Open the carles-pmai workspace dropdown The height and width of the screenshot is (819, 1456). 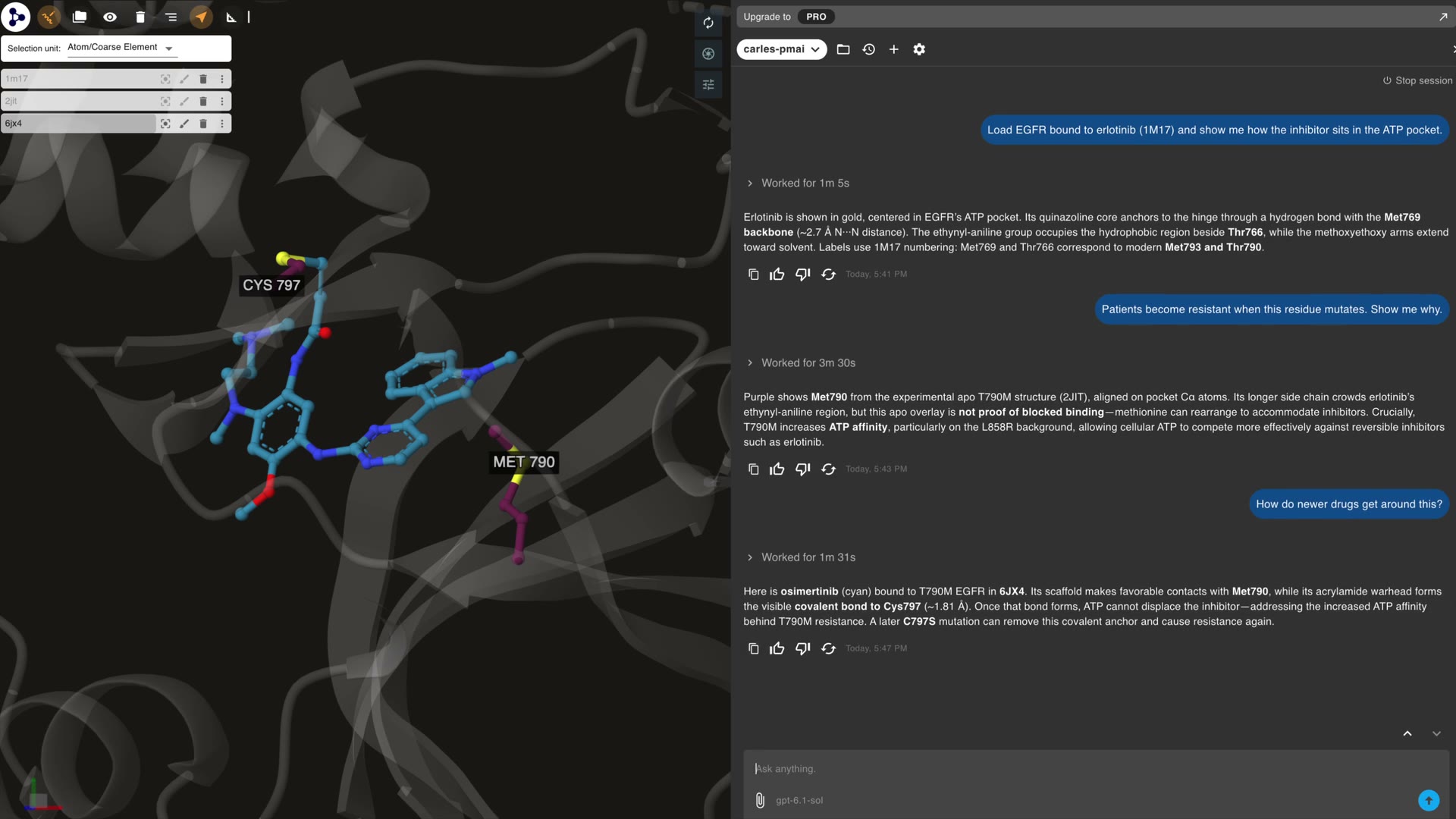tap(782, 49)
